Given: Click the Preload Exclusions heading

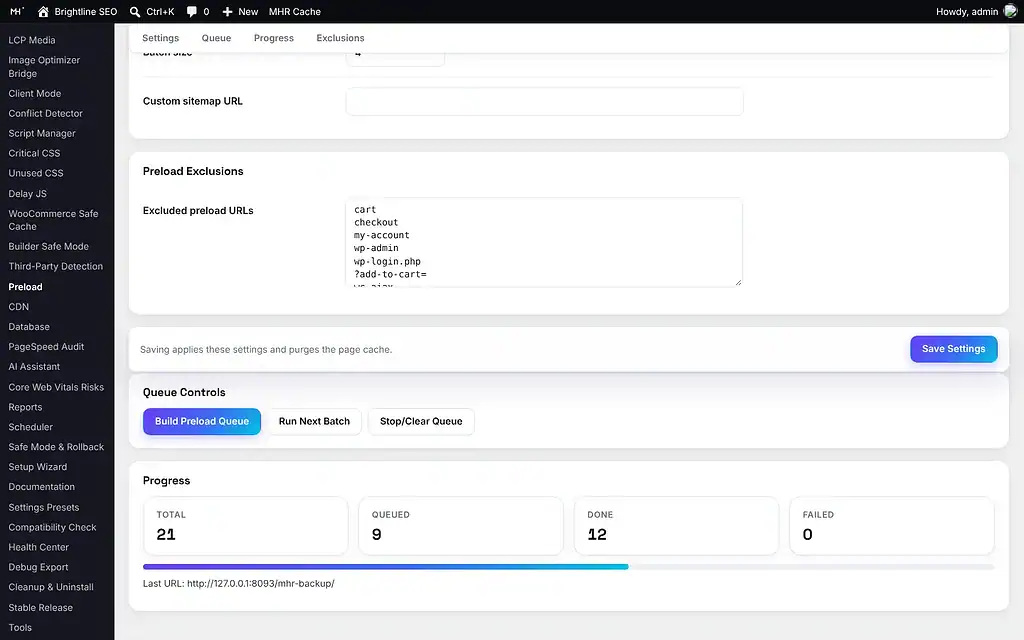Looking at the screenshot, I should click(x=193, y=171).
